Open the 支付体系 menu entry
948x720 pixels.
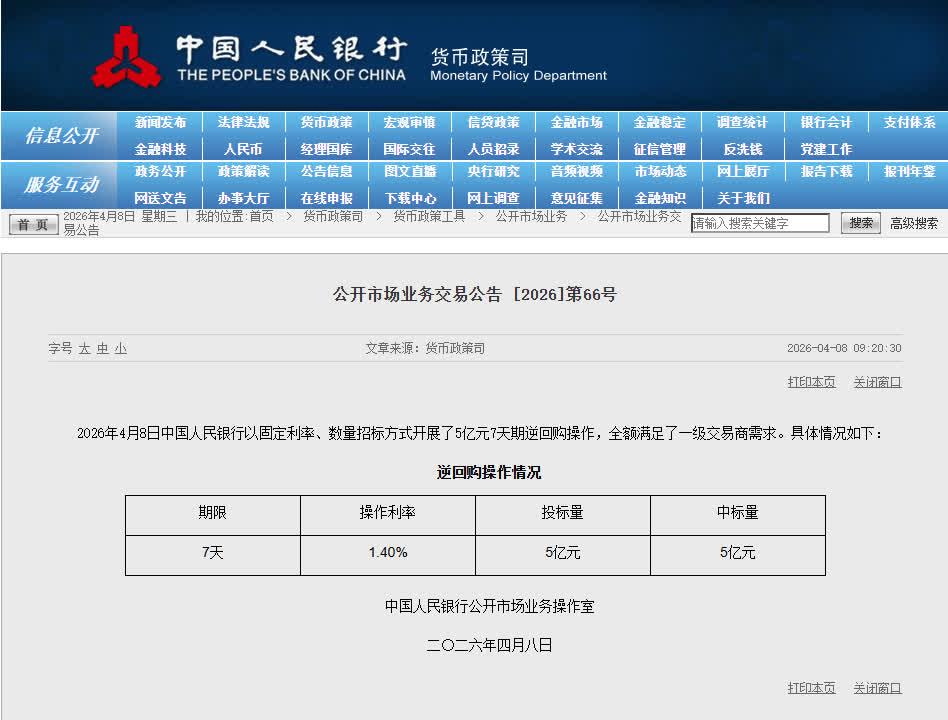click(909, 122)
